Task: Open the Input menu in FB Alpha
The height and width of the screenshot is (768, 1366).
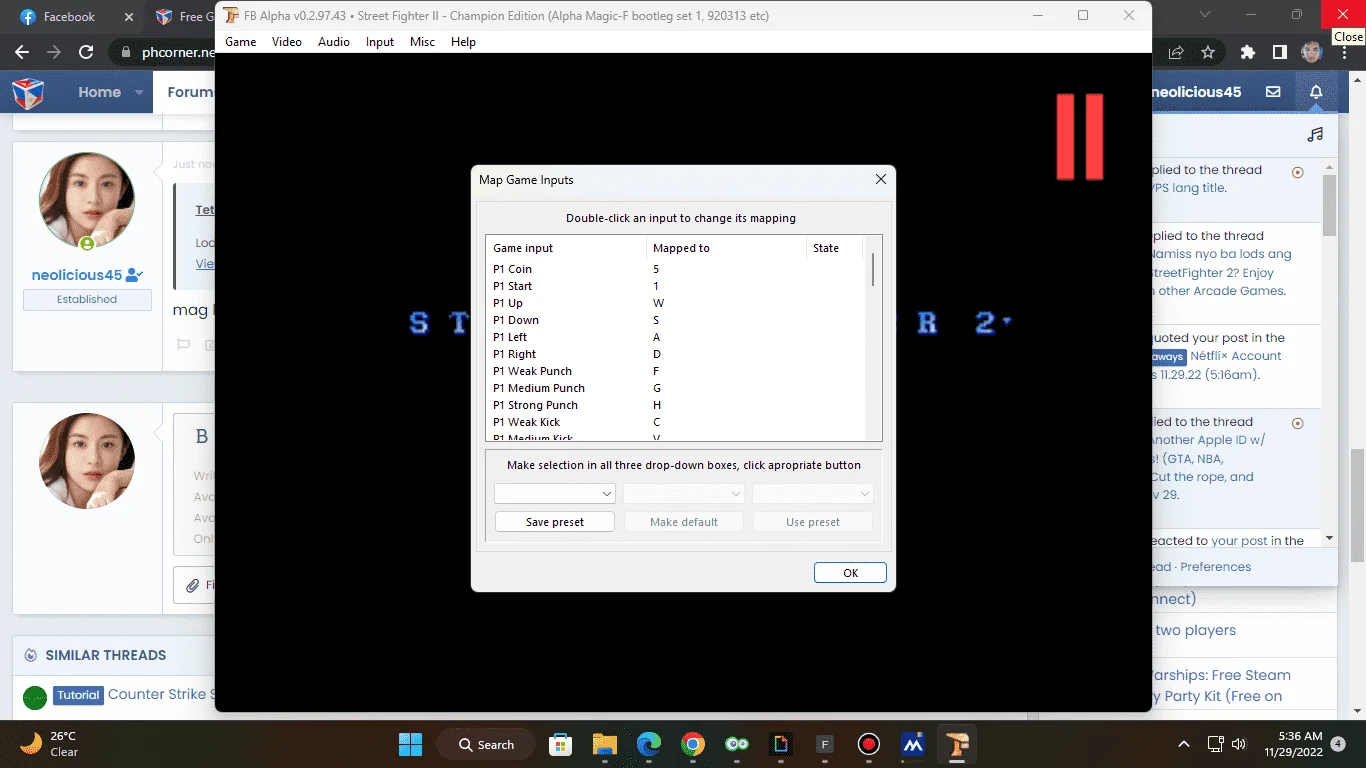Action: coord(379,42)
